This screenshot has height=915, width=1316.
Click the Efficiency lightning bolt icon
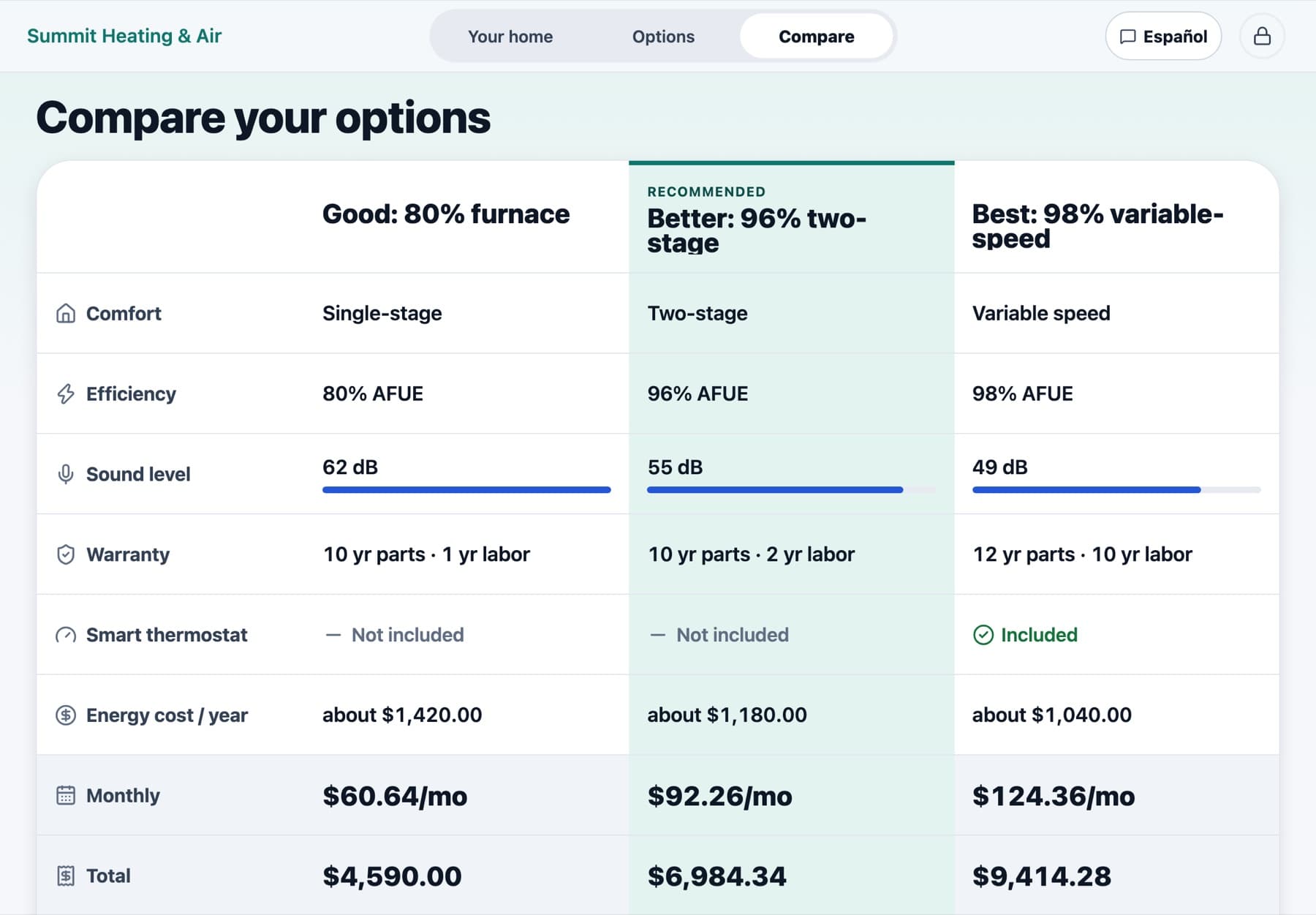66,394
